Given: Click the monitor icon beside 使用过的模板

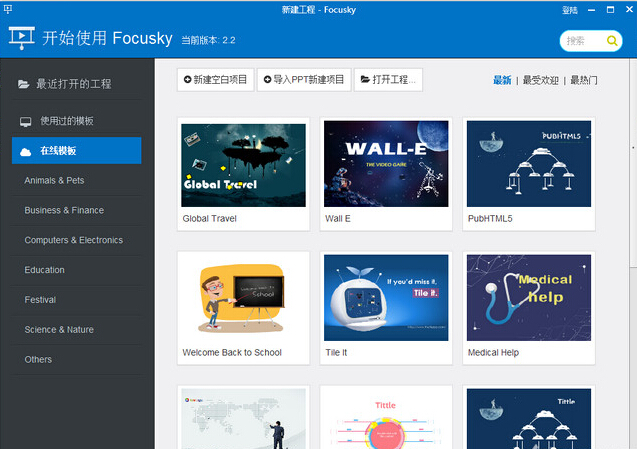Looking at the screenshot, I should coord(26,121).
